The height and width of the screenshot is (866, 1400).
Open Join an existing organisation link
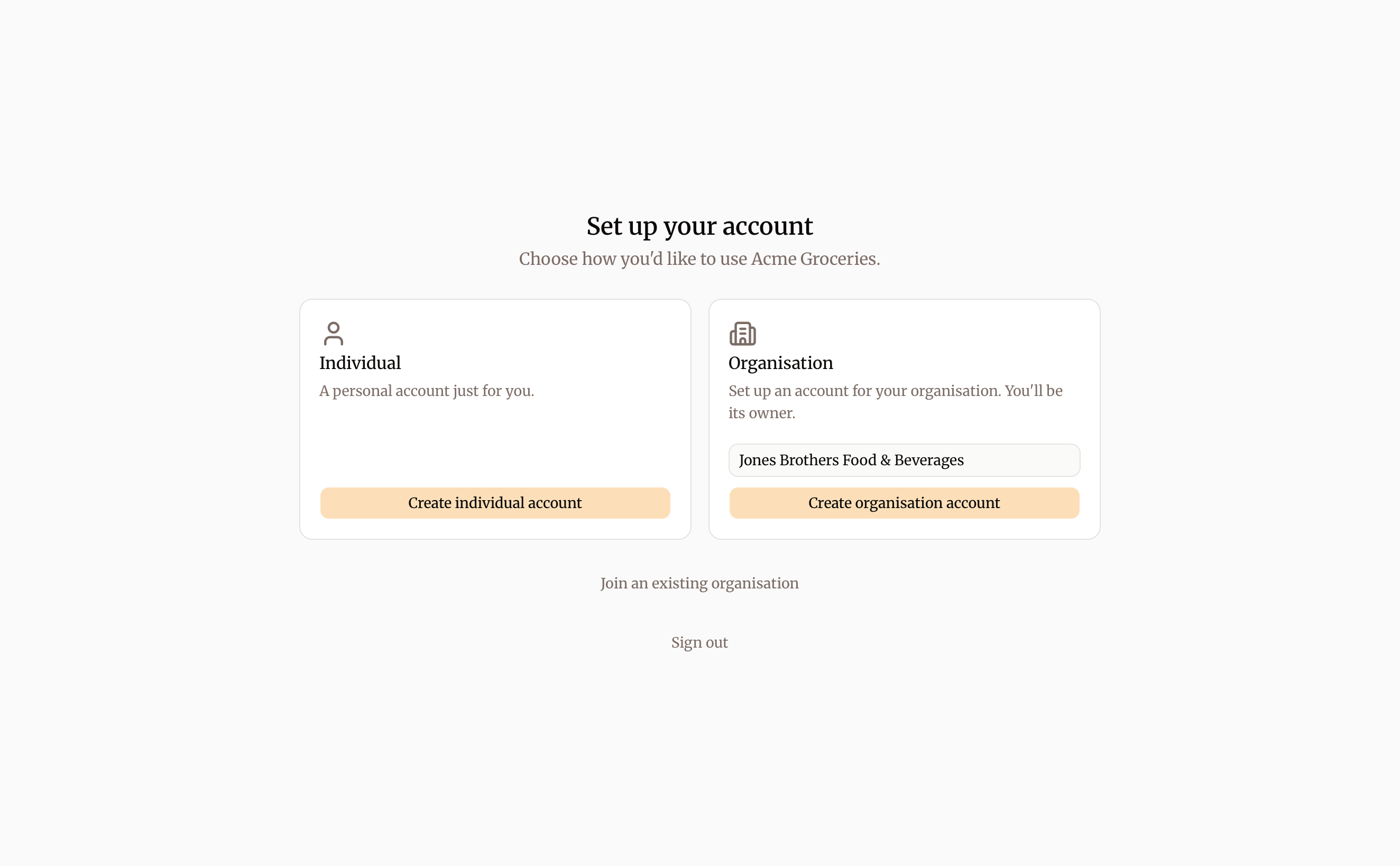coord(699,583)
